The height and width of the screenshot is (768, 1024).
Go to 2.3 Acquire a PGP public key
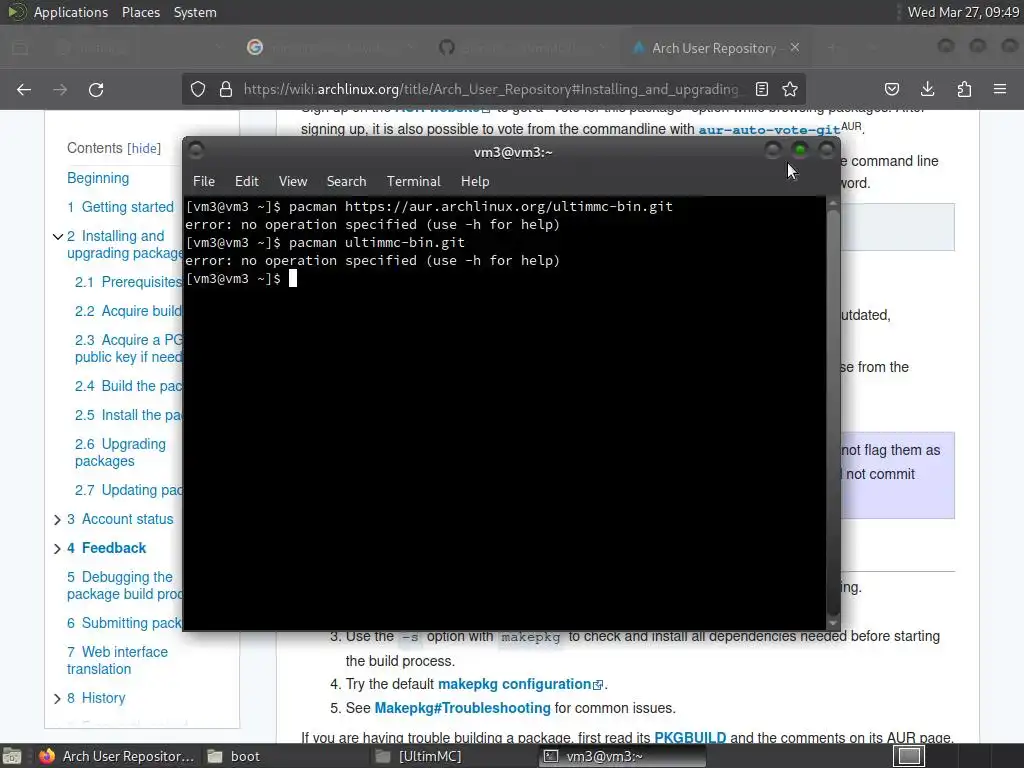click(129, 349)
